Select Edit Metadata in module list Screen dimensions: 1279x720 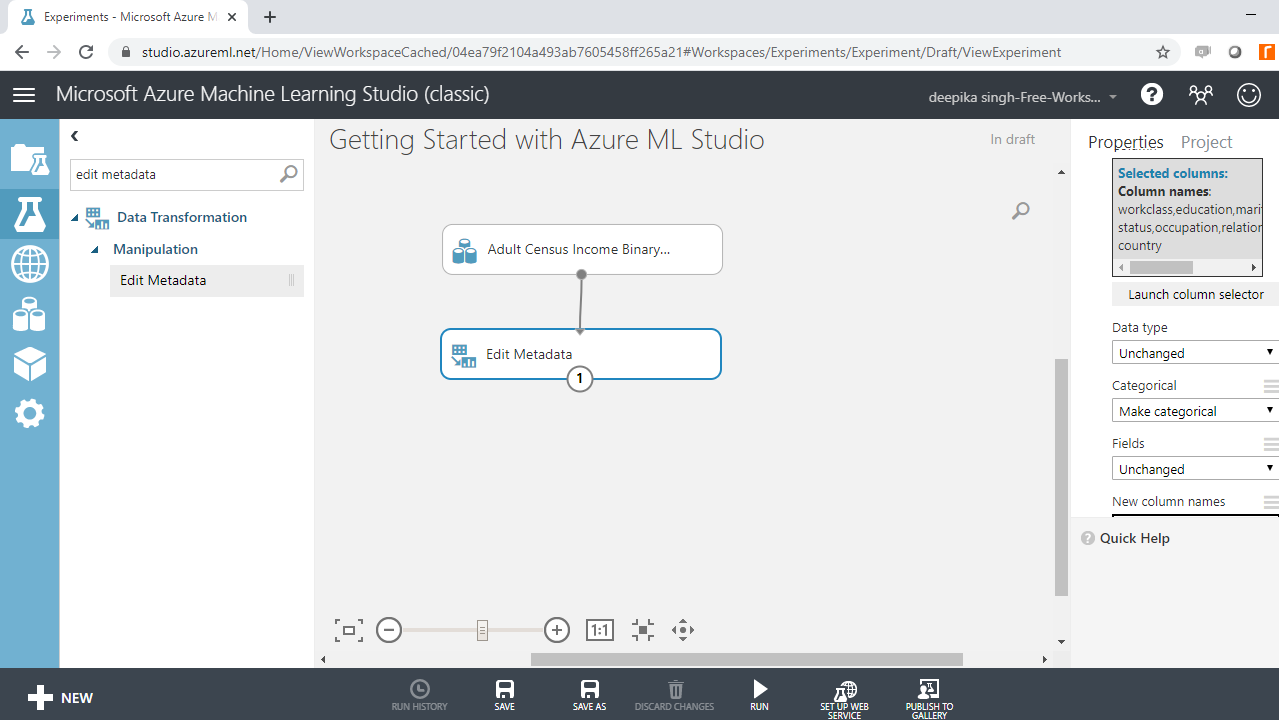(x=206, y=281)
